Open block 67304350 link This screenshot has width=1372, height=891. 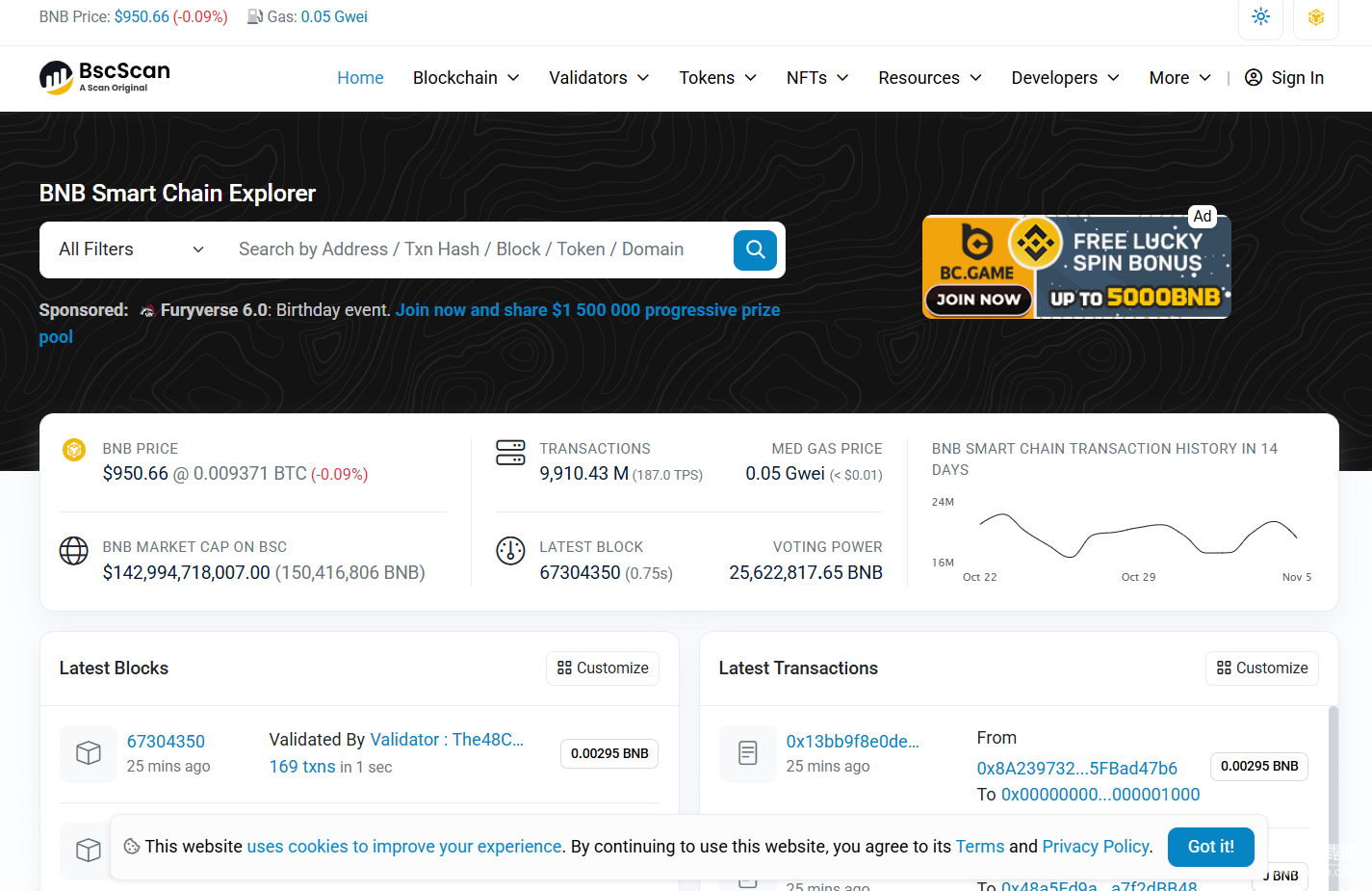[166, 741]
